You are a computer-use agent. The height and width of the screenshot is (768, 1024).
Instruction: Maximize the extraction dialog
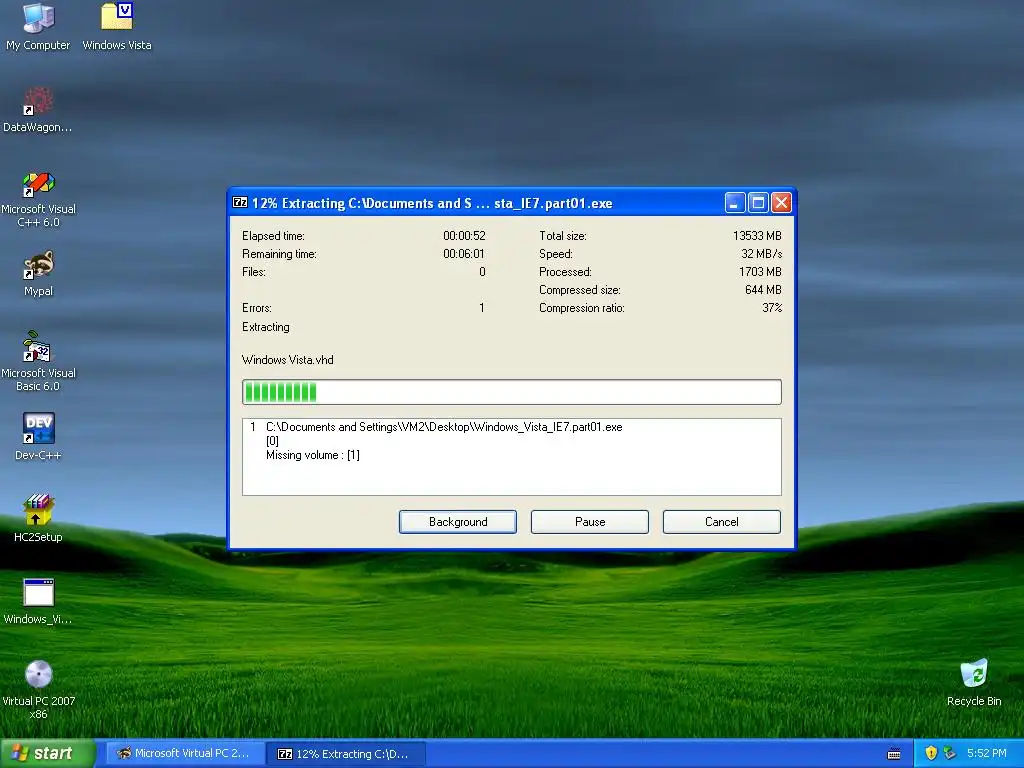coord(758,202)
